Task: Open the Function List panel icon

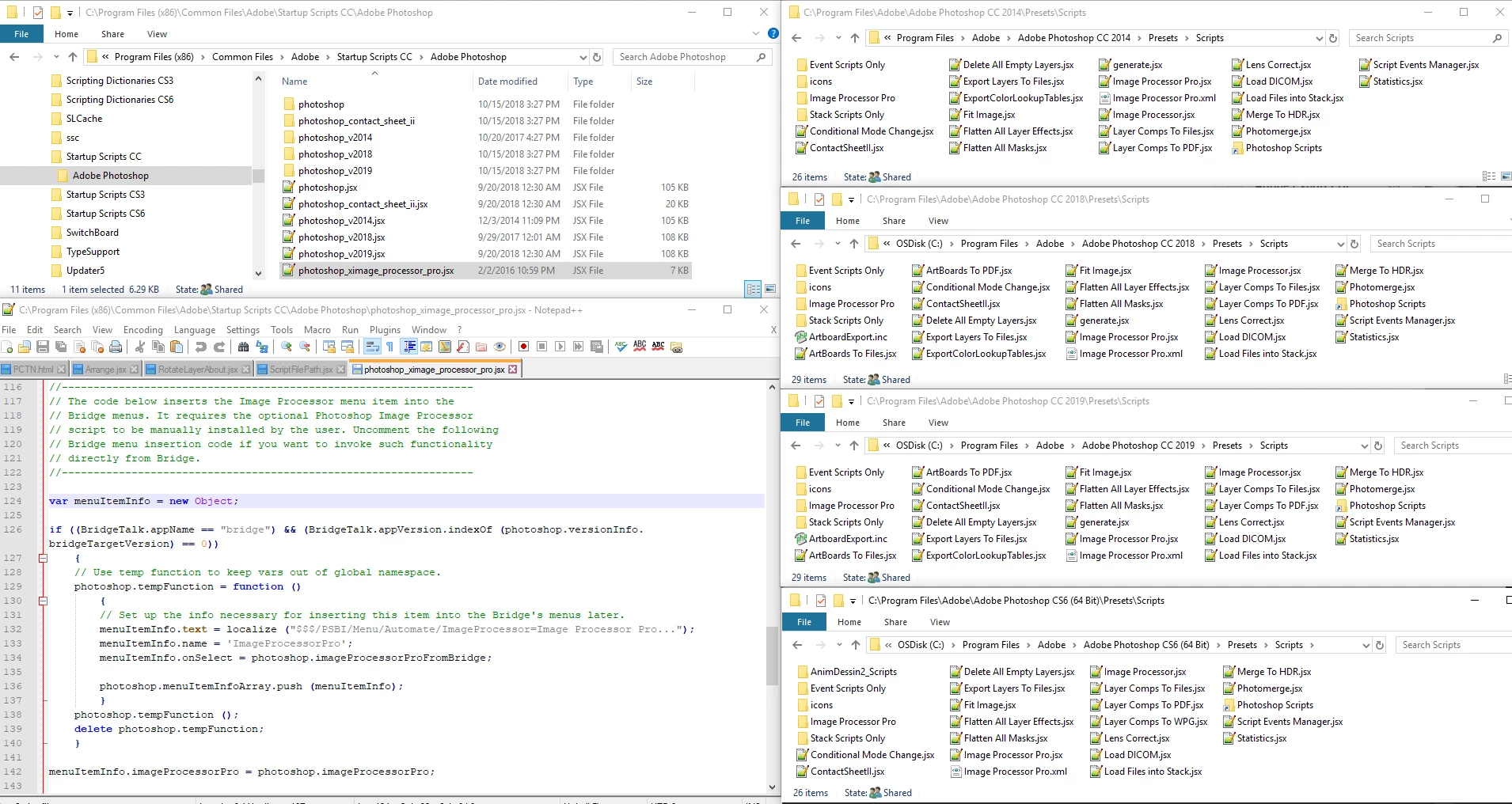Action: pyautogui.click(x=463, y=347)
